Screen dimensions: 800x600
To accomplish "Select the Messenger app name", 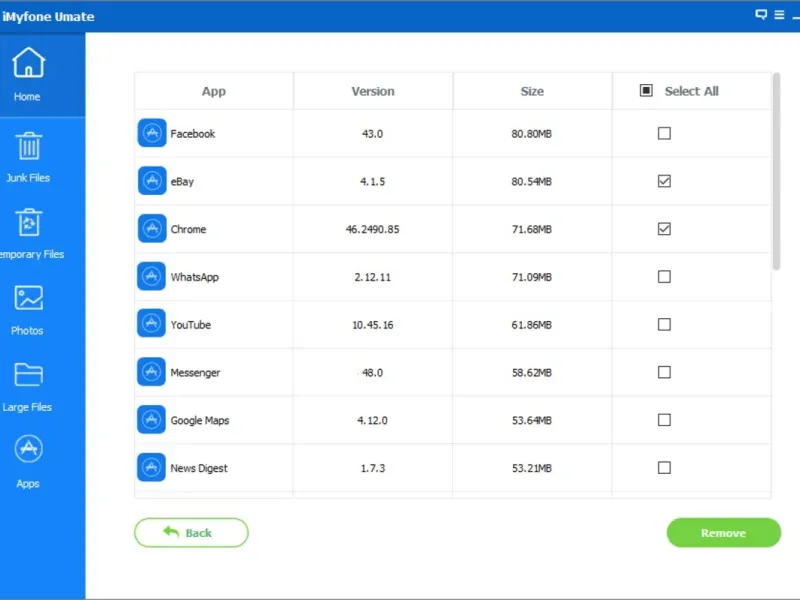I will tap(195, 373).
